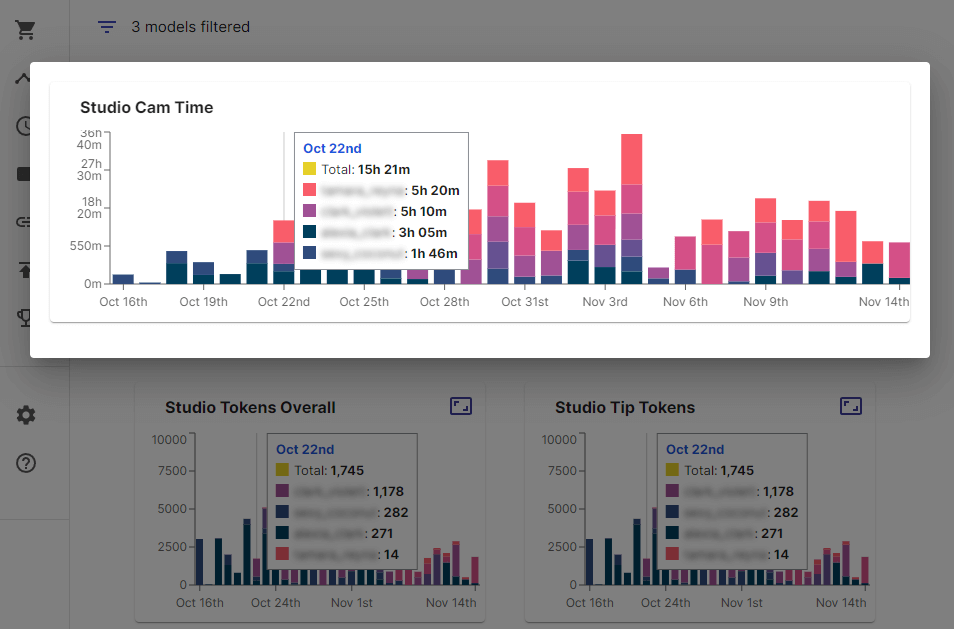Click the Nov 9th axis label in Cam Time
The height and width of the screenshot is (629, 954).
(767, 302)
